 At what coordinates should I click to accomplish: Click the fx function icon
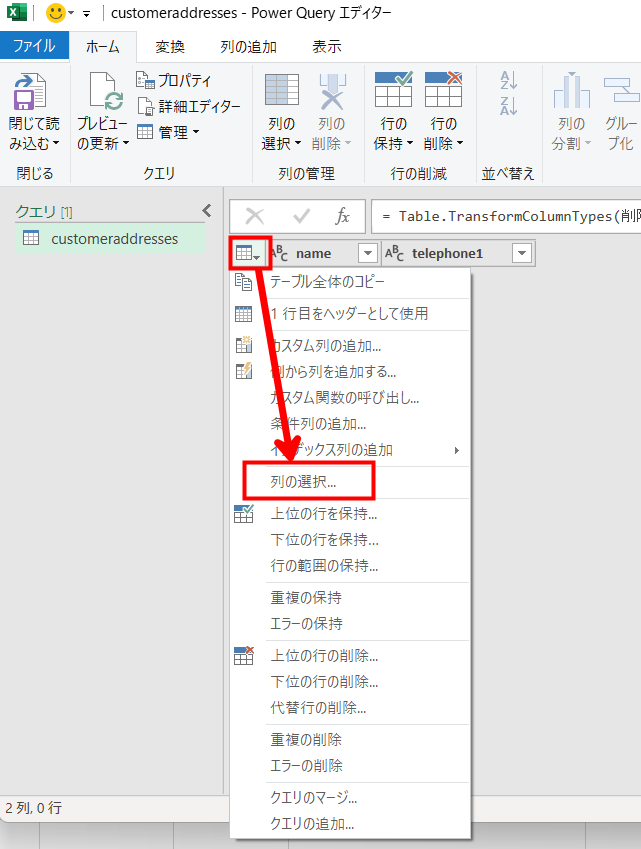click(342, 217)
